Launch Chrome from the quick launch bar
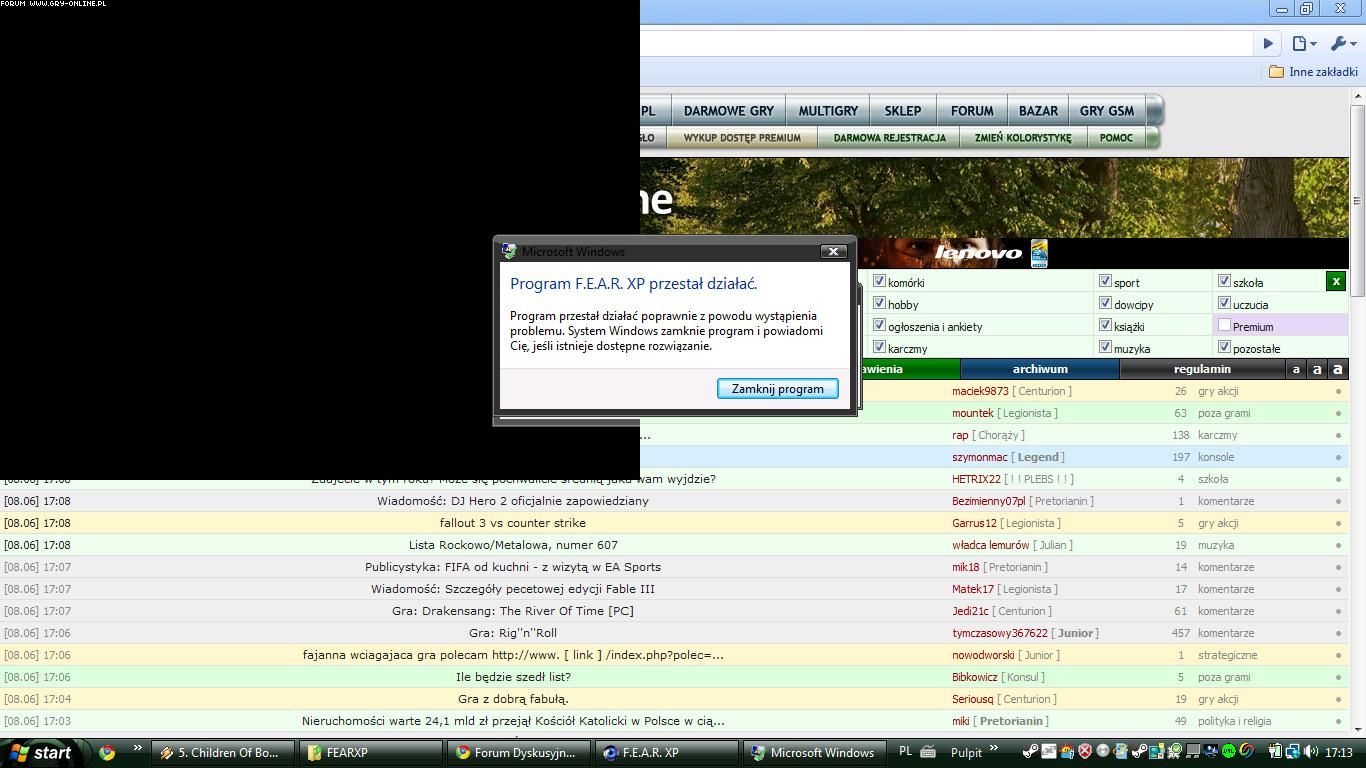Screen dimensions: 1366x768 [107, 753]
